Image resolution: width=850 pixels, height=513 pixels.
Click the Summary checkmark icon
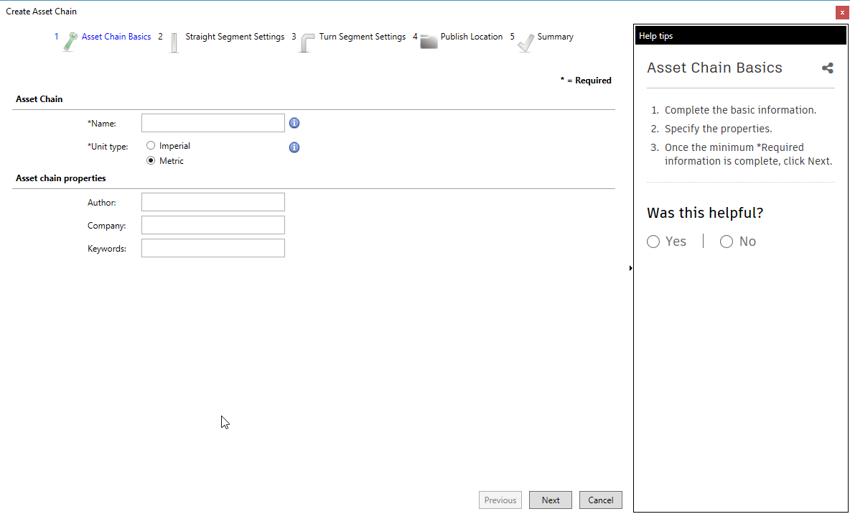(x=525, y=42)
